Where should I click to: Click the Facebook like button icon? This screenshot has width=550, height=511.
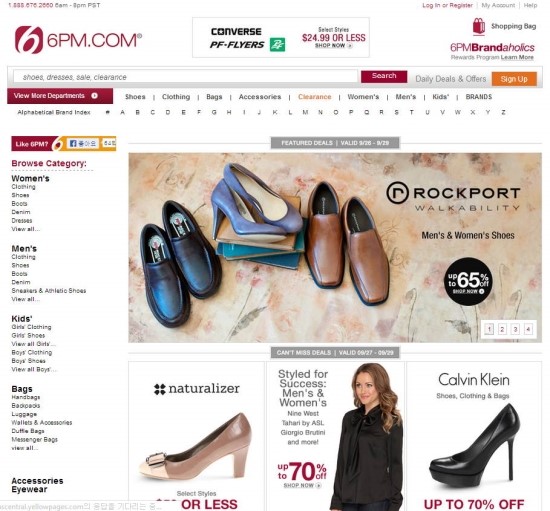(73, 143)
